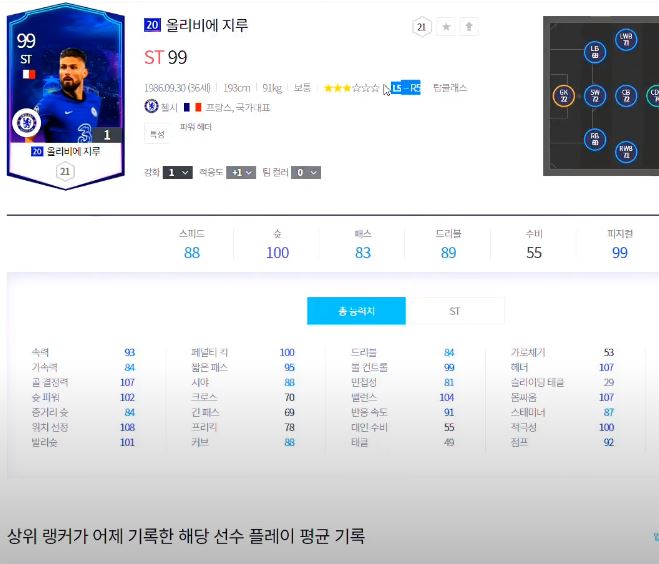Click the upload arrow icon

tap(469, 27)
